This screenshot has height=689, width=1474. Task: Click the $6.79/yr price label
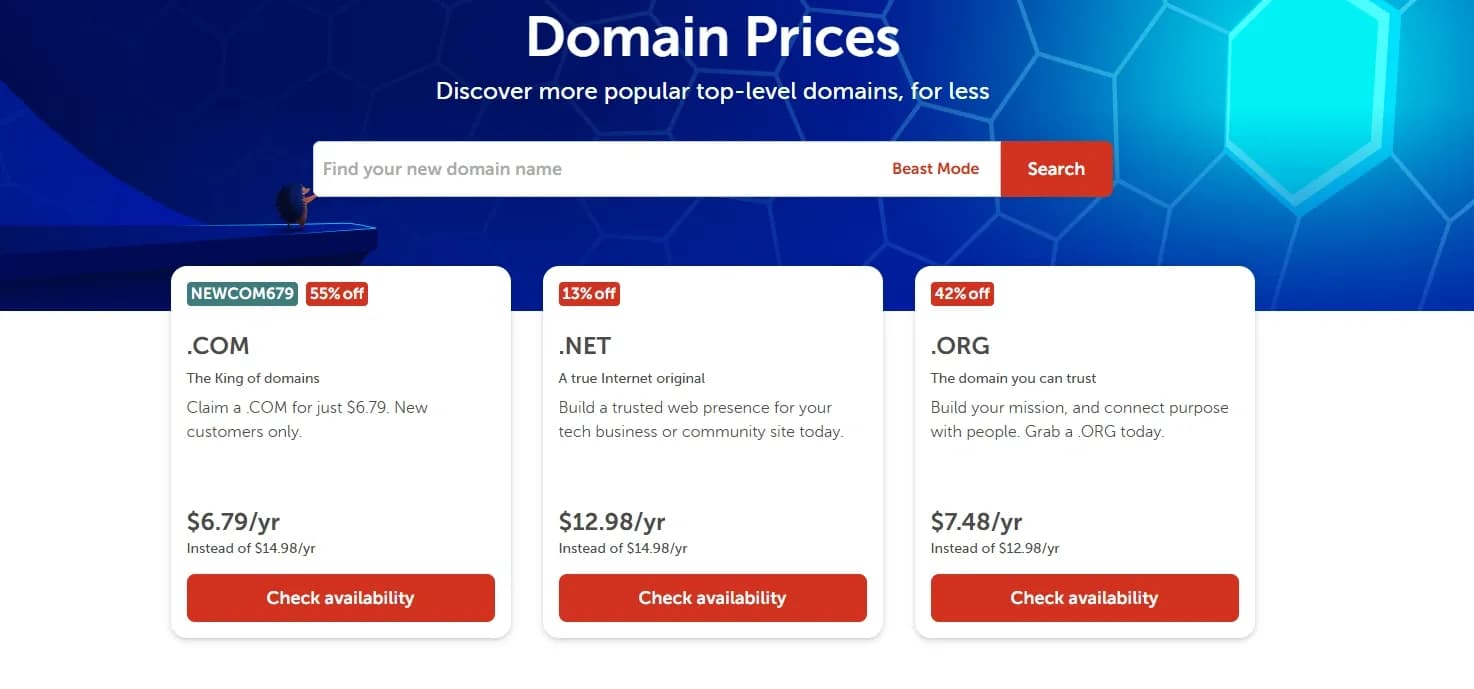coord(233,521)
